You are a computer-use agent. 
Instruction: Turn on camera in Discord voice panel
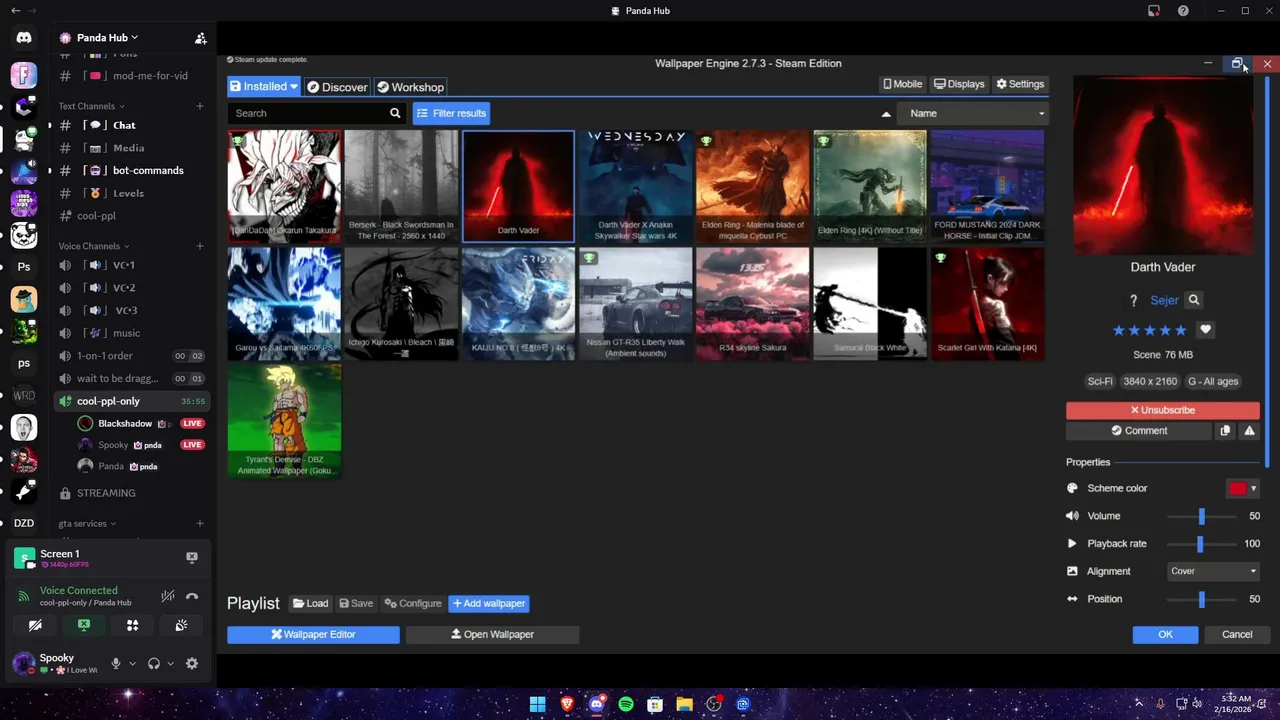35,625
